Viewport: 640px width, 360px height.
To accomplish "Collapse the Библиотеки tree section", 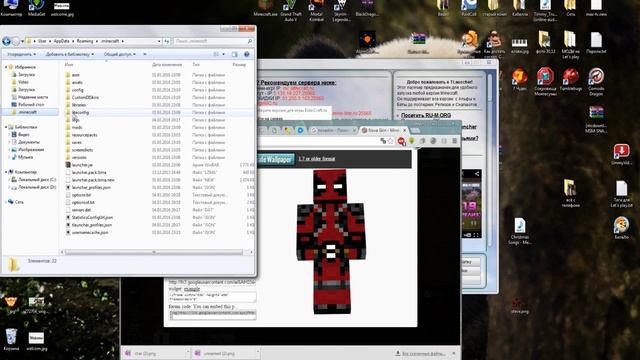I will click(x=6, y=127).
